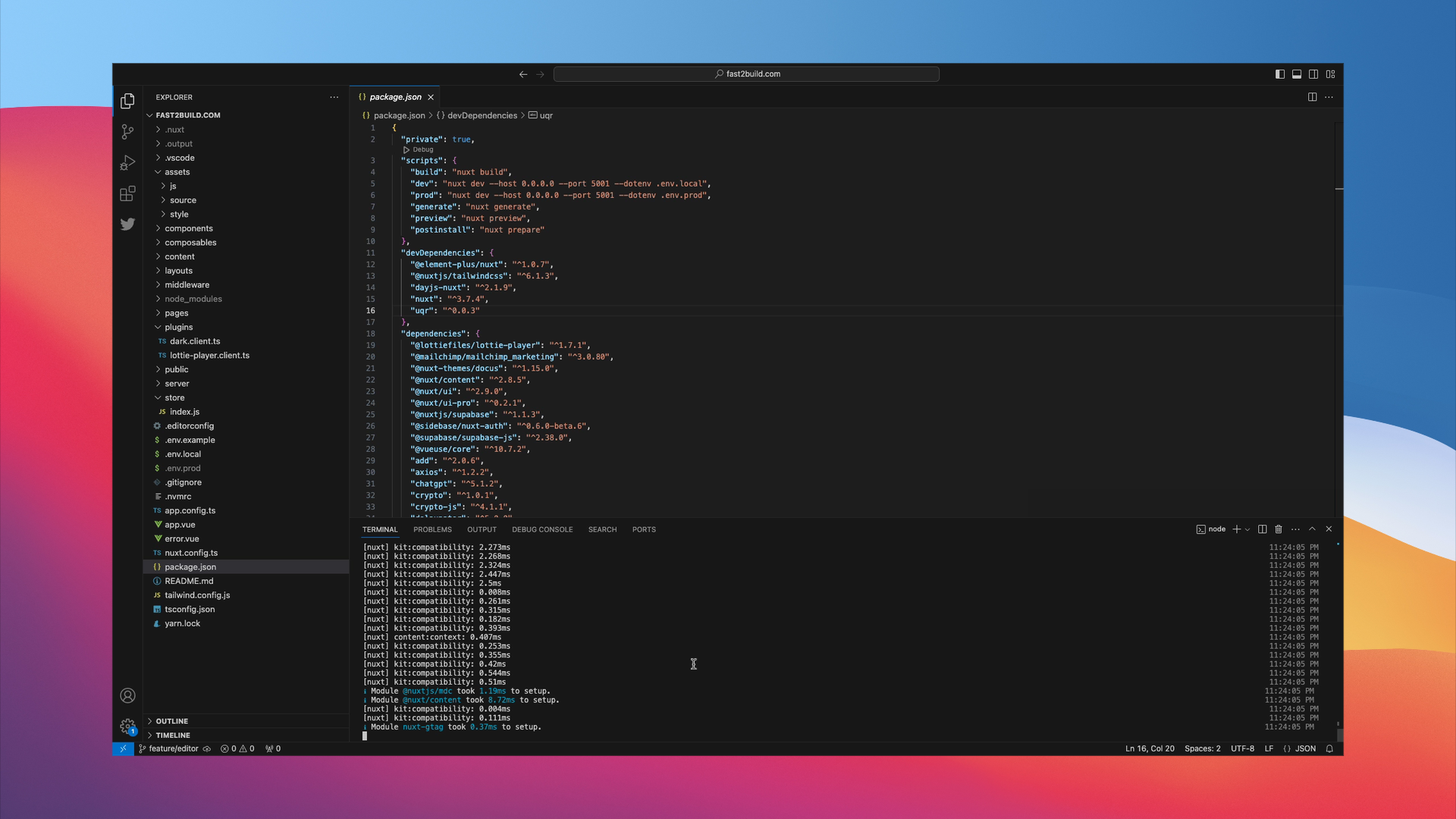
Task: Collapse the store folder
Action: (246, 397)
